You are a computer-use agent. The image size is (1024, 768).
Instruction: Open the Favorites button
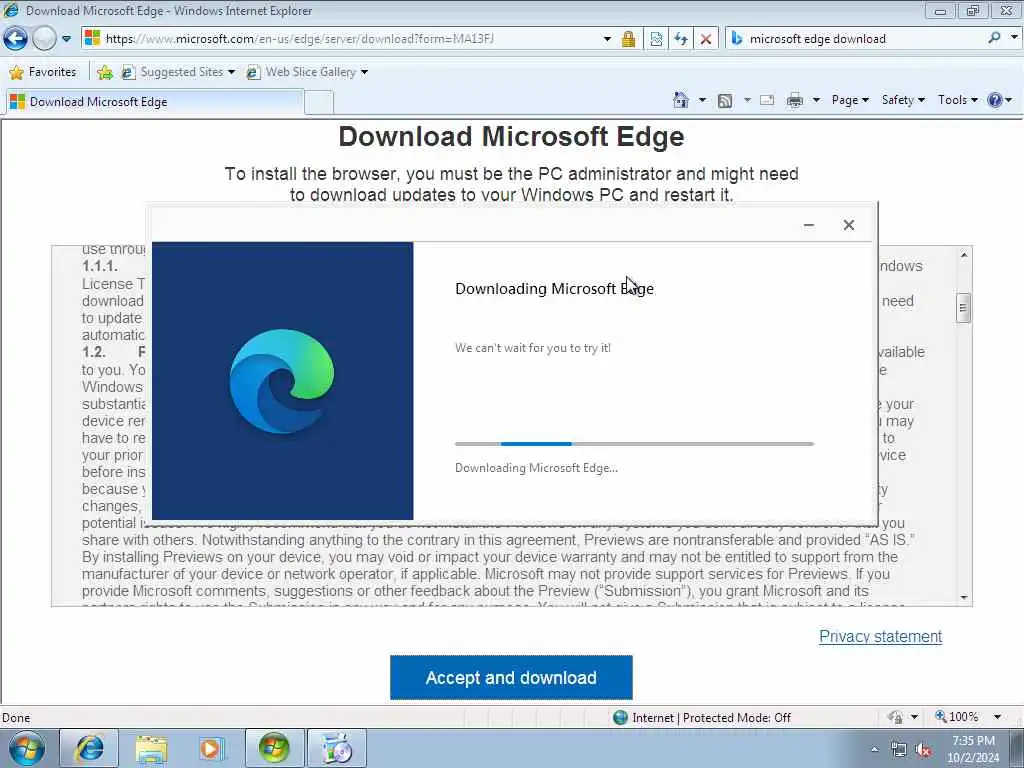tap(43, 72)
